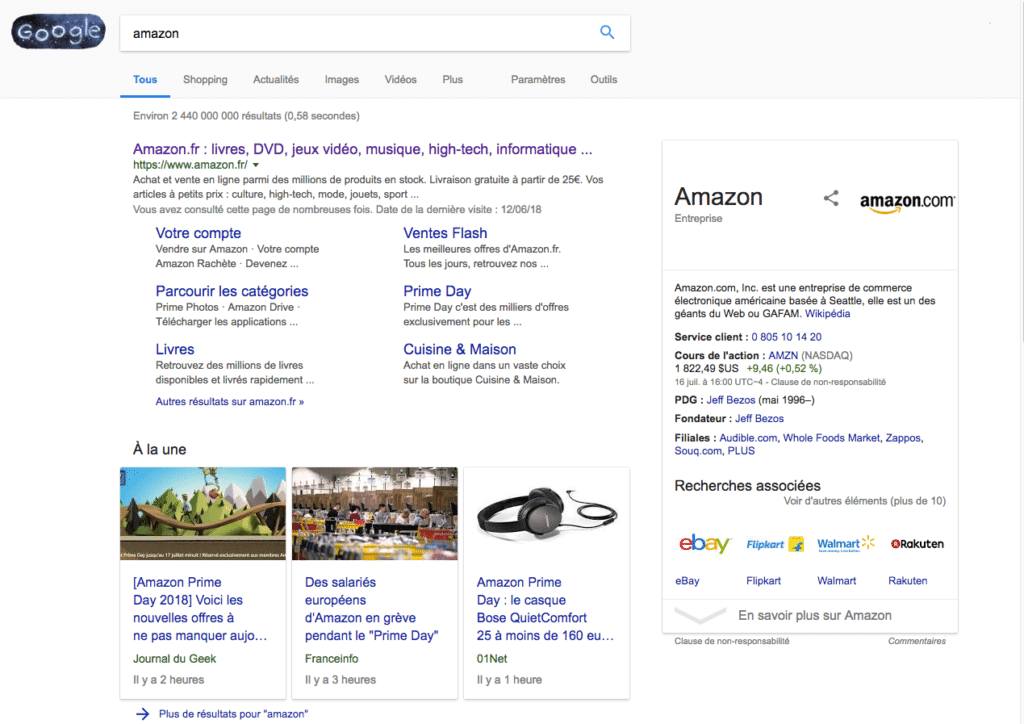
Task: Switch to the Images tab
Action: [342, 80]
